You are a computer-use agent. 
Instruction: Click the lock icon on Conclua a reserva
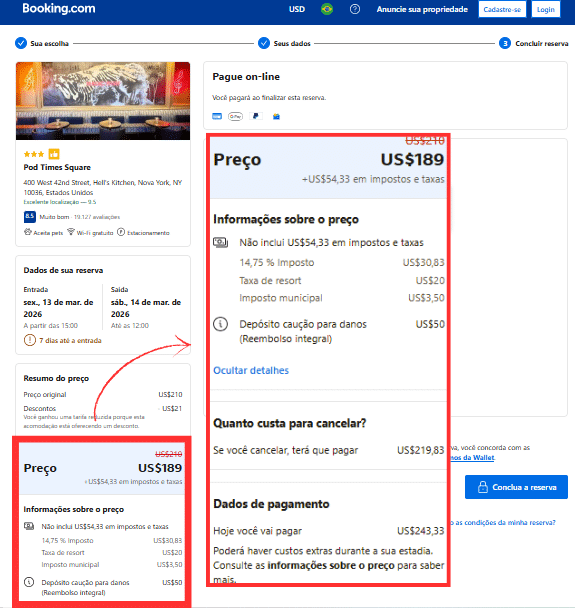click(x=483, y=487)
